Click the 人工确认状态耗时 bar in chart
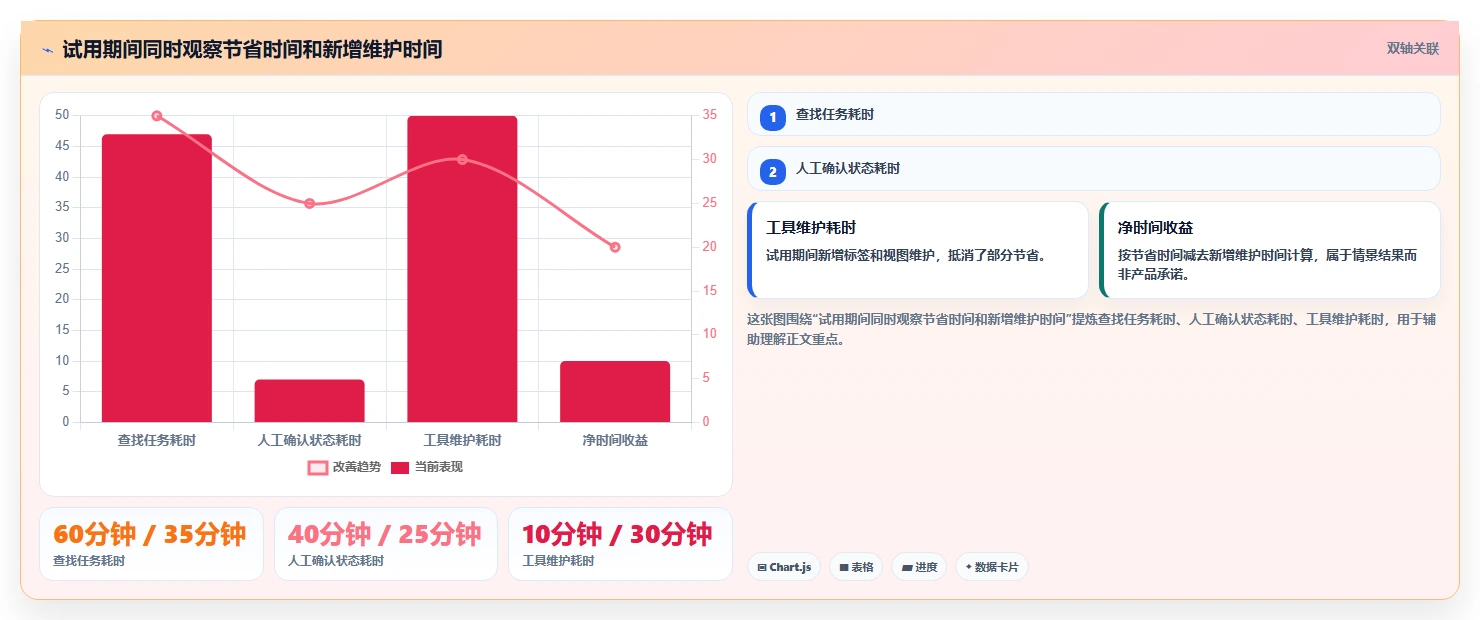Viewport: 1480px width, 620px height. [310, 400]
